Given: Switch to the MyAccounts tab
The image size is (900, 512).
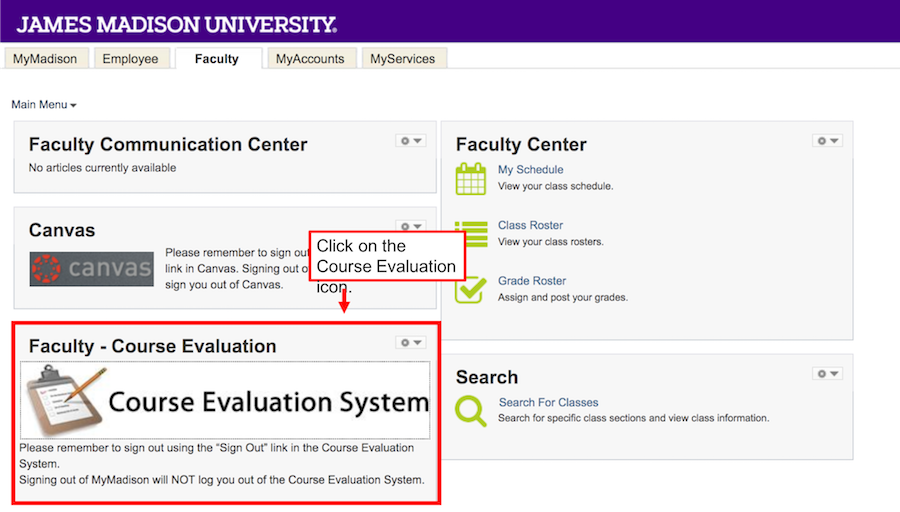Looking at the screenshot, I should (310, 59).
